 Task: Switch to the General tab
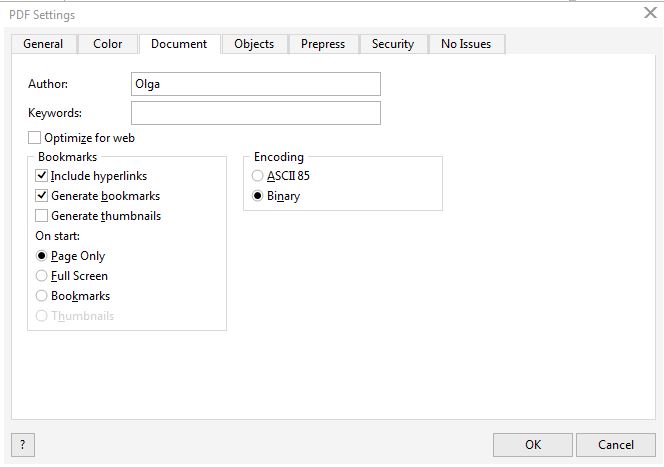(43, 44)
